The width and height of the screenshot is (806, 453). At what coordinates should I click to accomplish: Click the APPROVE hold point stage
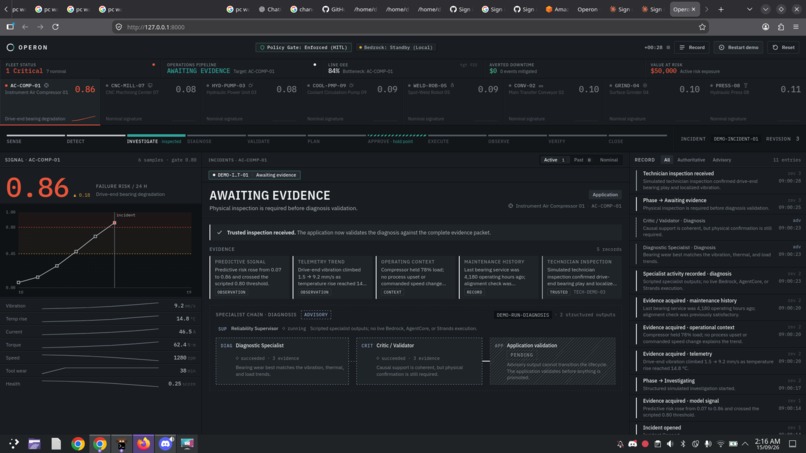pos(396,139)
